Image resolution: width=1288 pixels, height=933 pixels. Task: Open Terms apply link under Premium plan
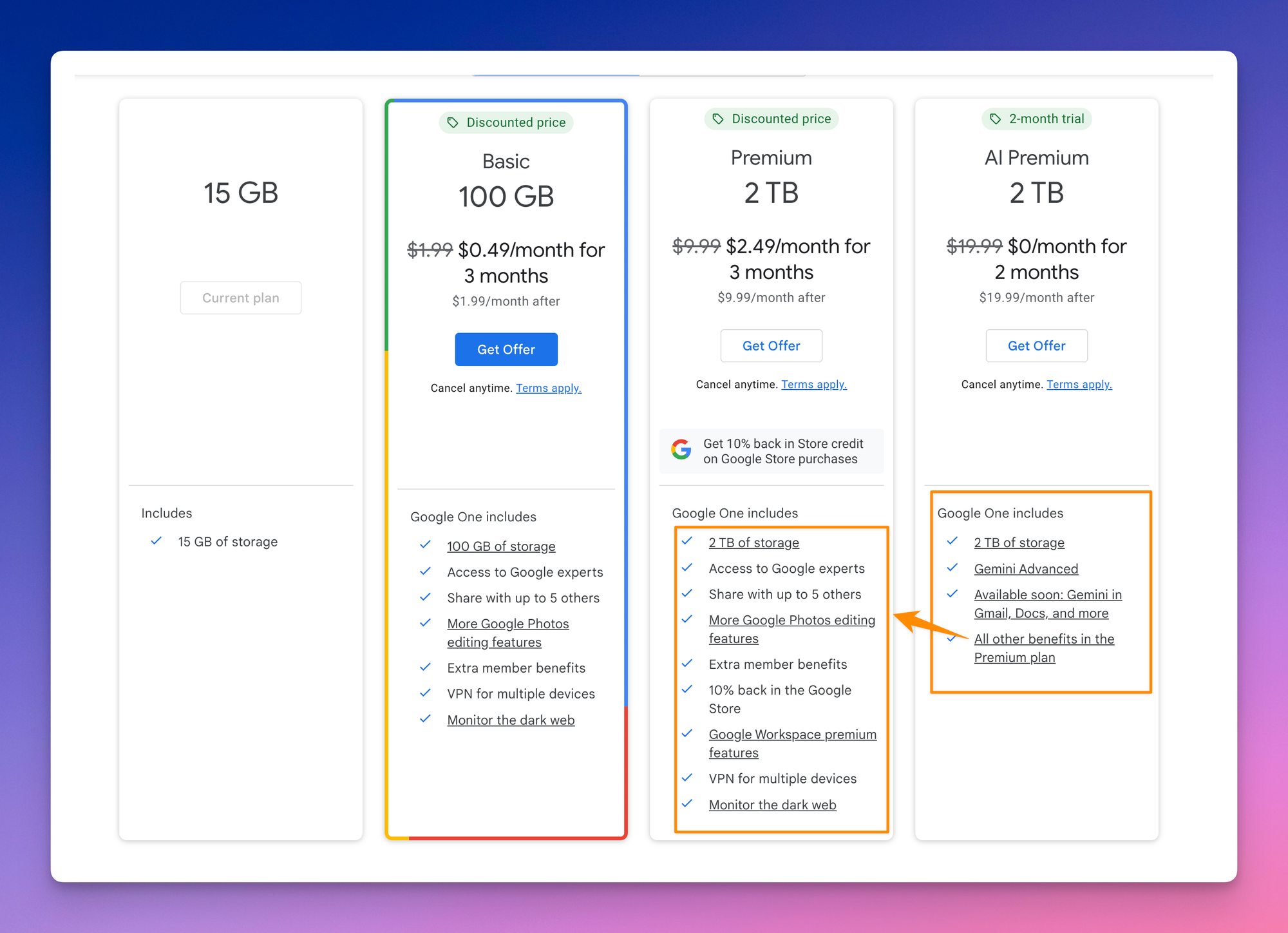pos(814,384)
